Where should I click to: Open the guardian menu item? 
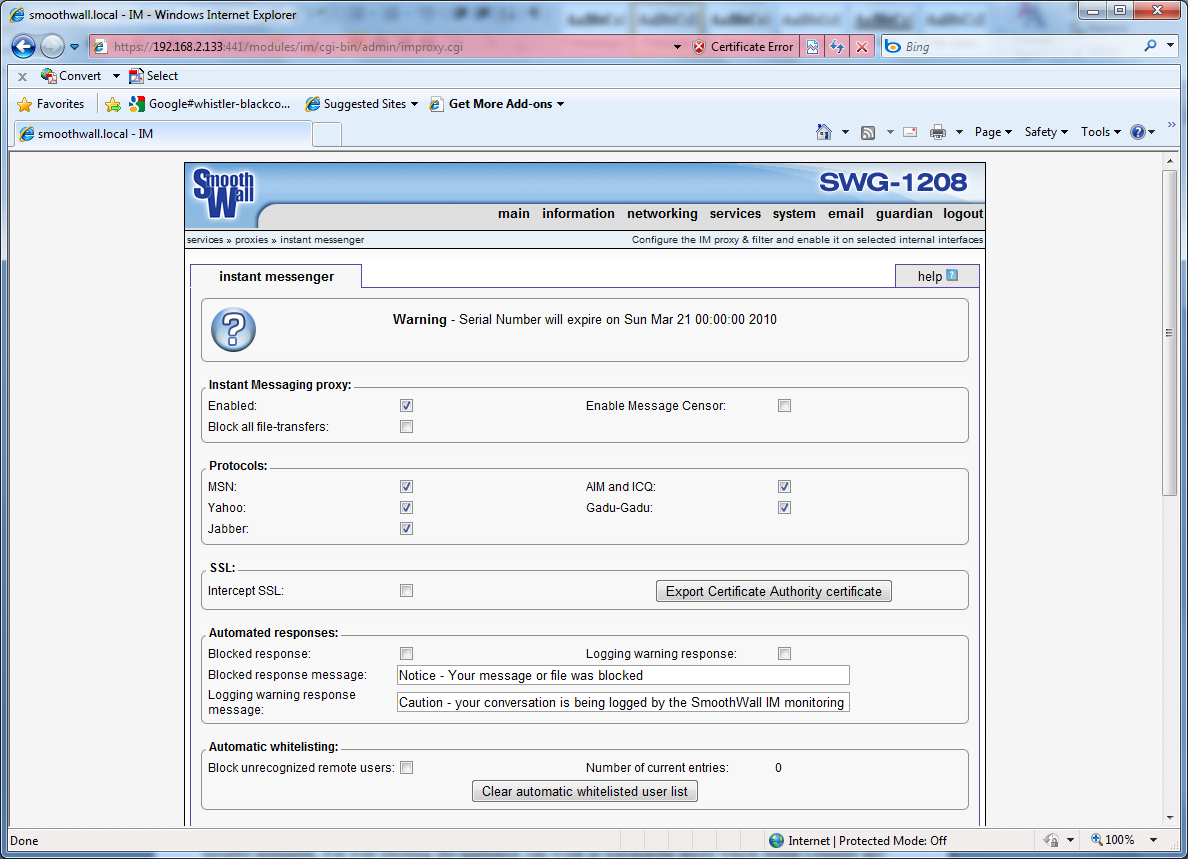[x=904, y=214]
